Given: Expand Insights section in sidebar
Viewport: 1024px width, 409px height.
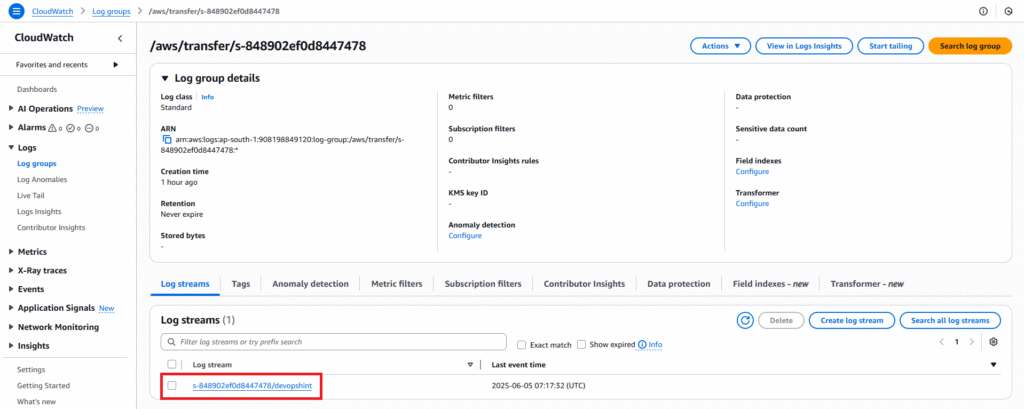Looking at the screenshot, I should (11, 346).
